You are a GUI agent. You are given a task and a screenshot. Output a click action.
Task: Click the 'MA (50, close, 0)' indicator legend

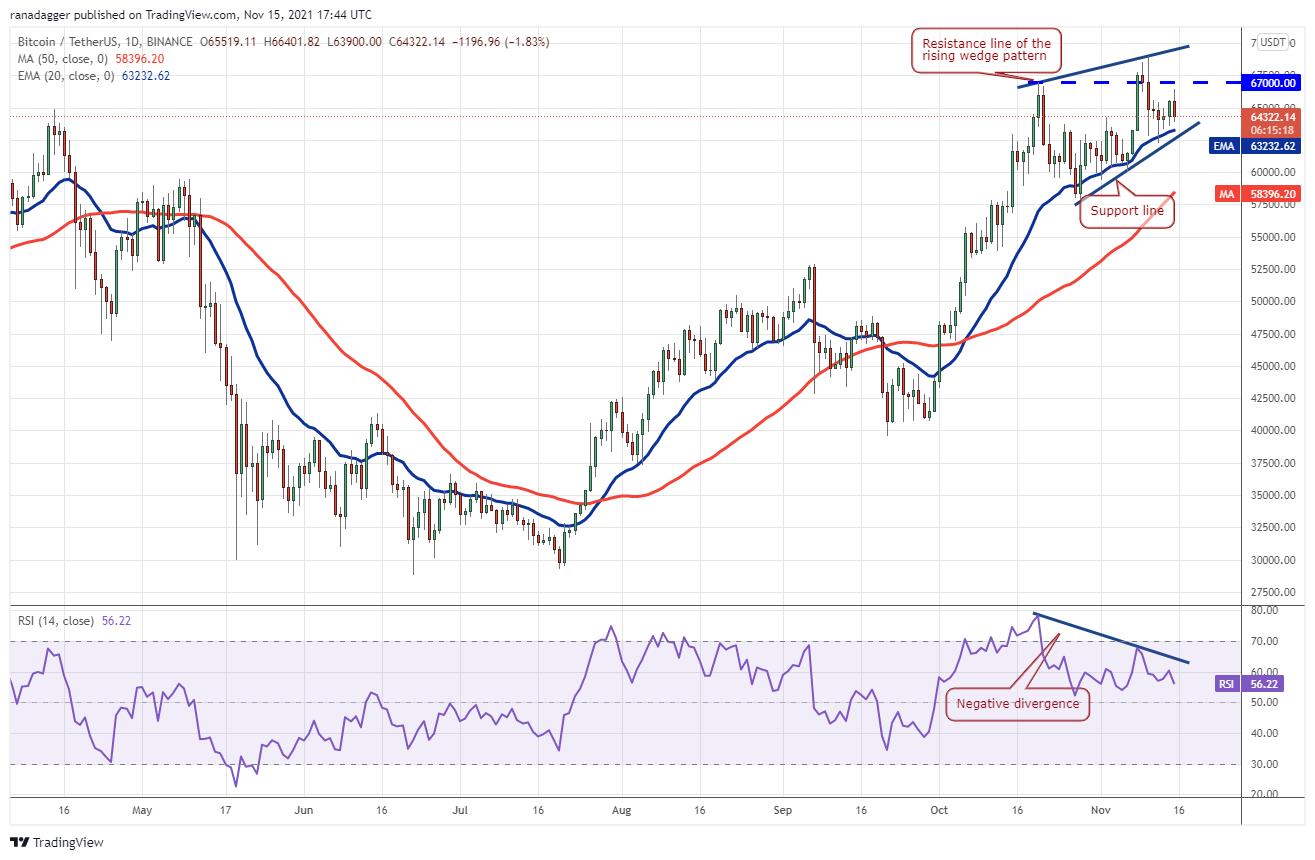tap(62, 58)
